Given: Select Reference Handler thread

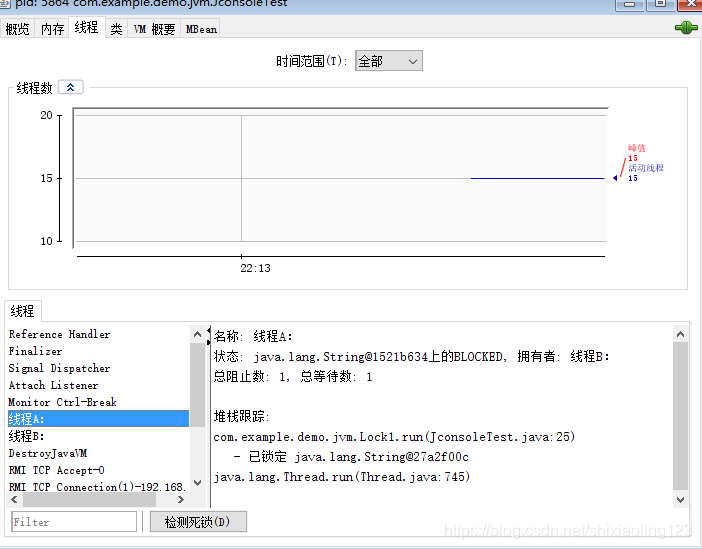Looking at the screenshot, I should tap(98, 334).
